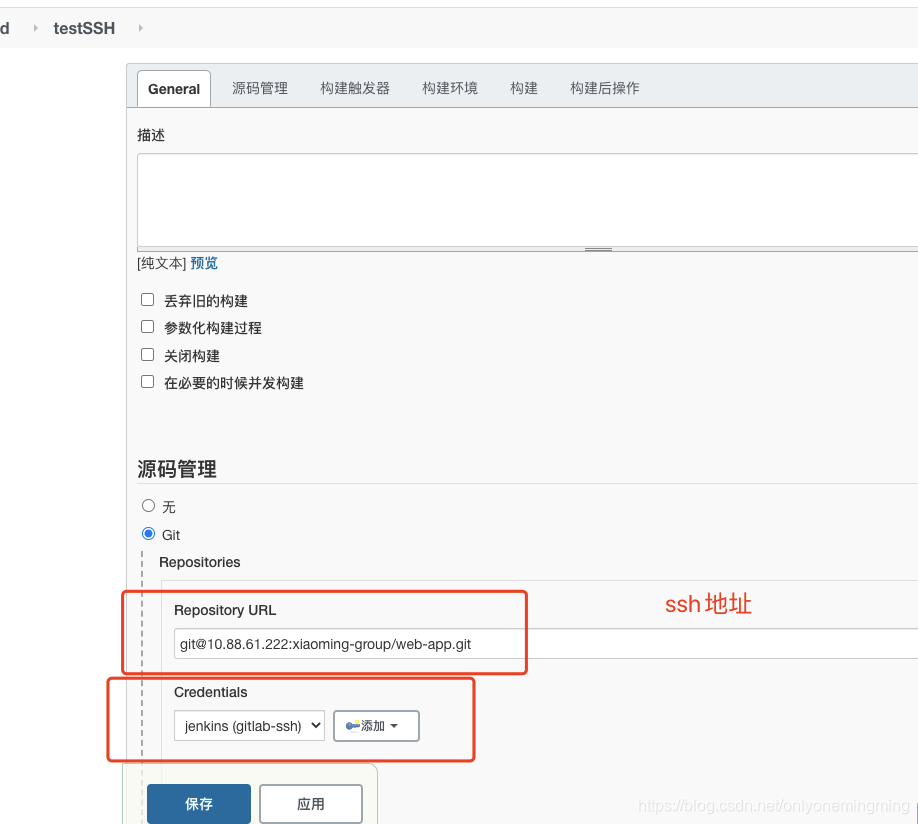918x824 pixels.
Task: Open the 预览 link
Action: pos(204,264)
